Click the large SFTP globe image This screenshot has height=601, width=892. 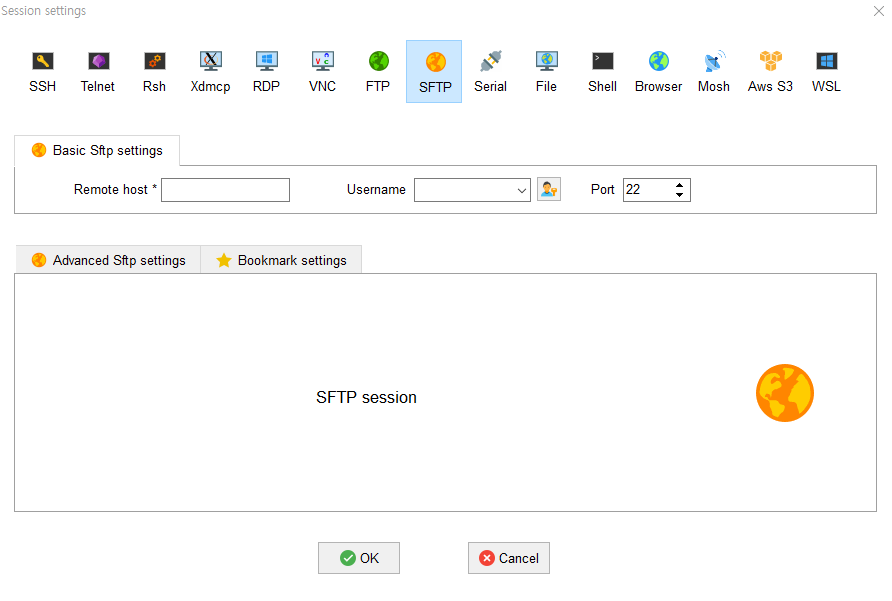pyautogui.click(x=785, y=393)
